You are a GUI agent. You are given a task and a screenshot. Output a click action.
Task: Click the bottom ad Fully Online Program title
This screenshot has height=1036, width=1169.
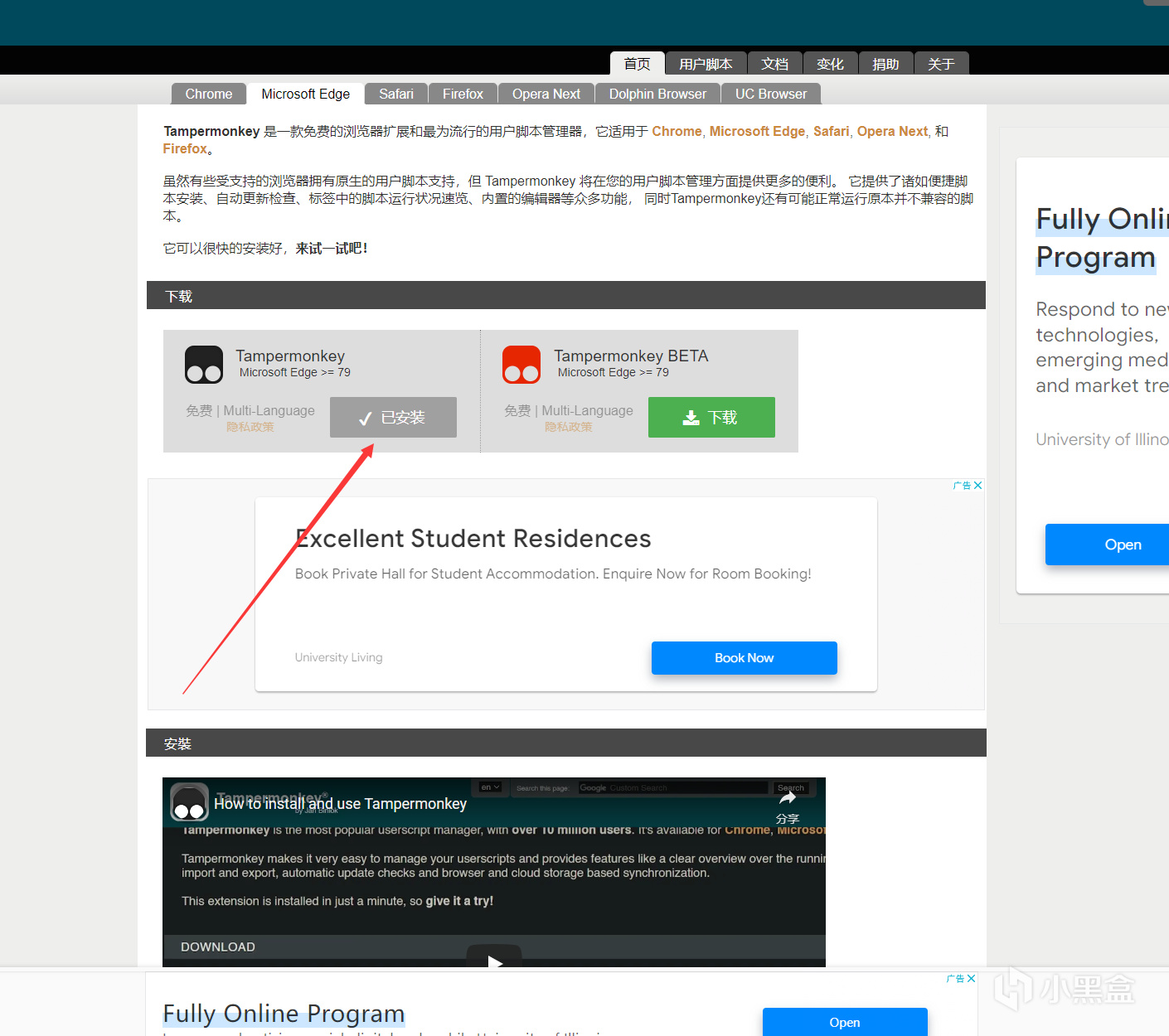(x=284, y=1014)
